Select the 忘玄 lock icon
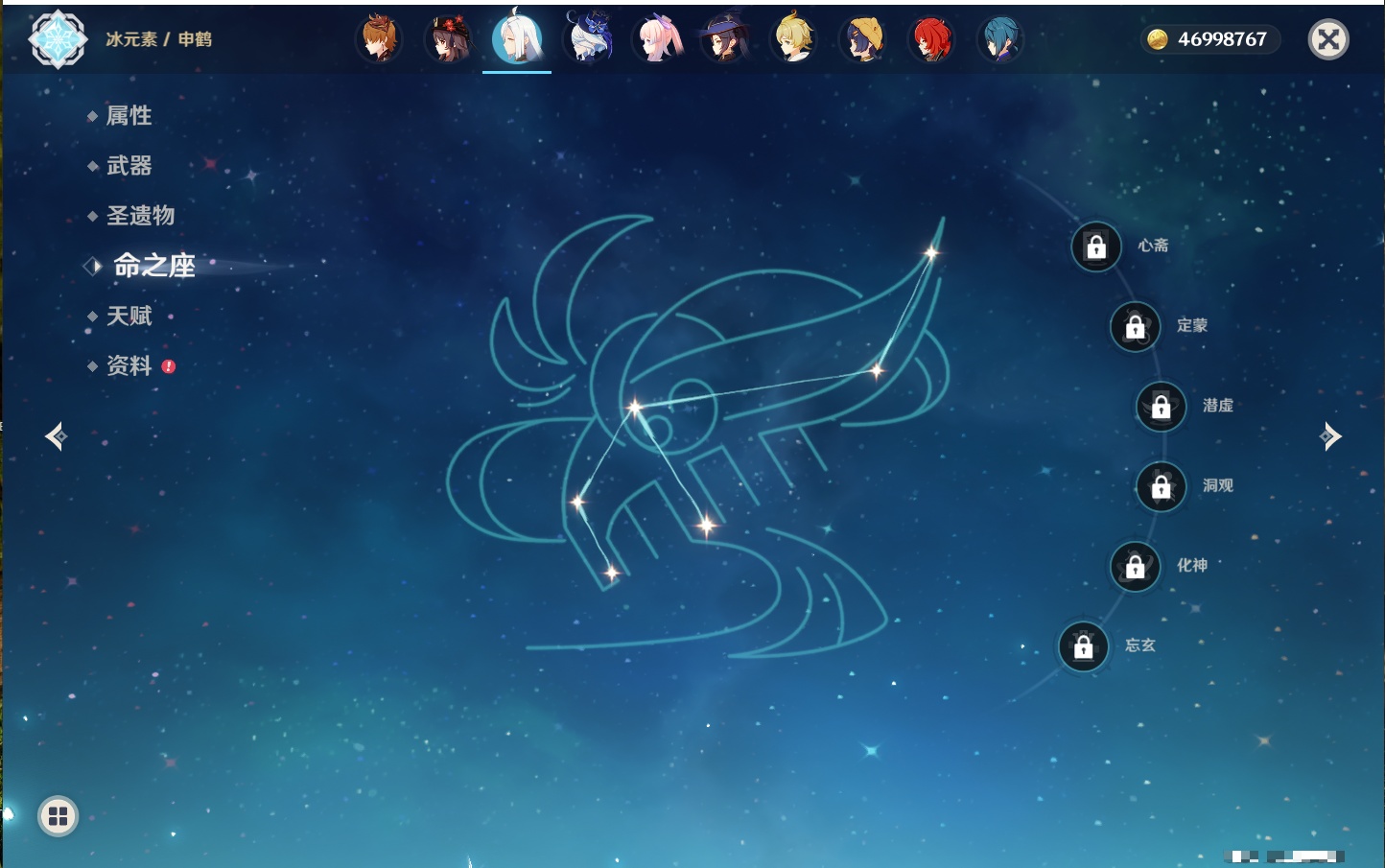The height and width of the screenshot is (868, 1385). click(x=1084, y=646)
